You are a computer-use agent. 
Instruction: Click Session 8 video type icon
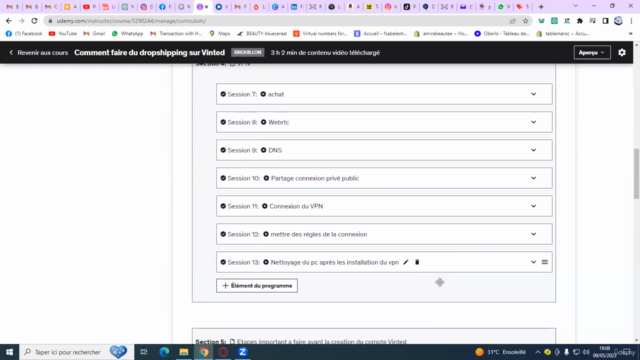point(263,122)
